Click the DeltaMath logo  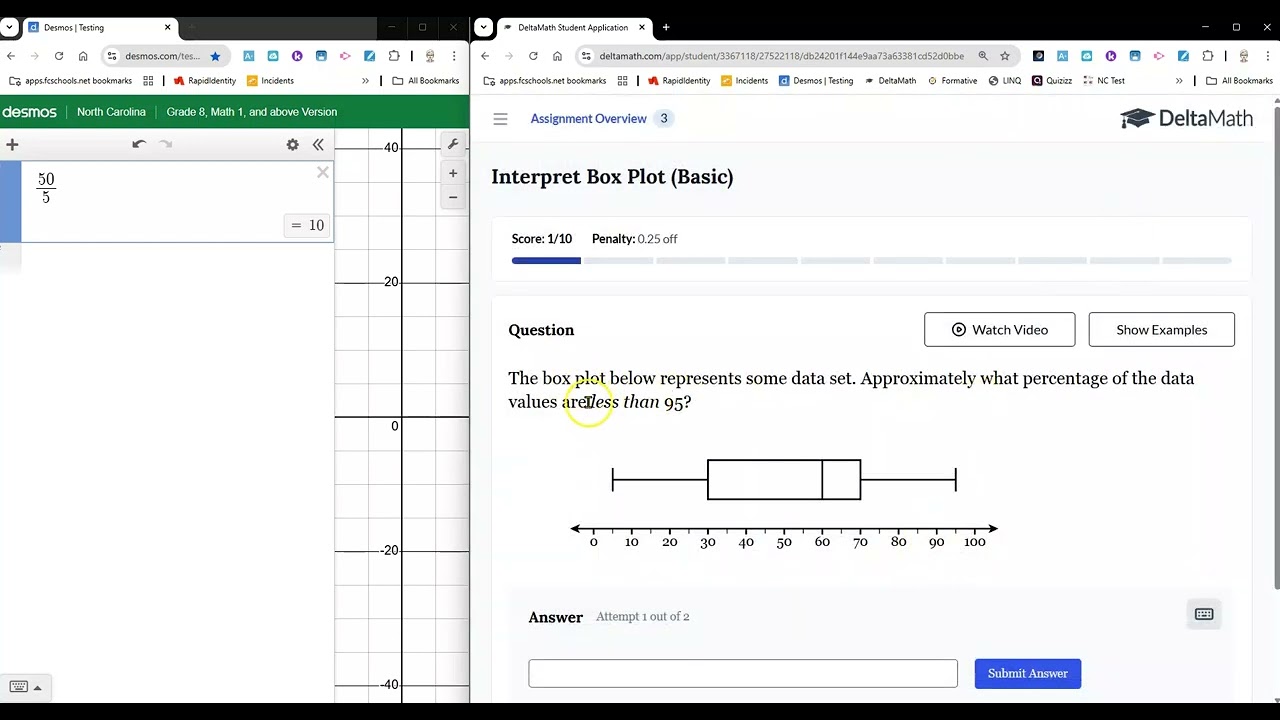pyautogui.click(x=1186, y=119)
